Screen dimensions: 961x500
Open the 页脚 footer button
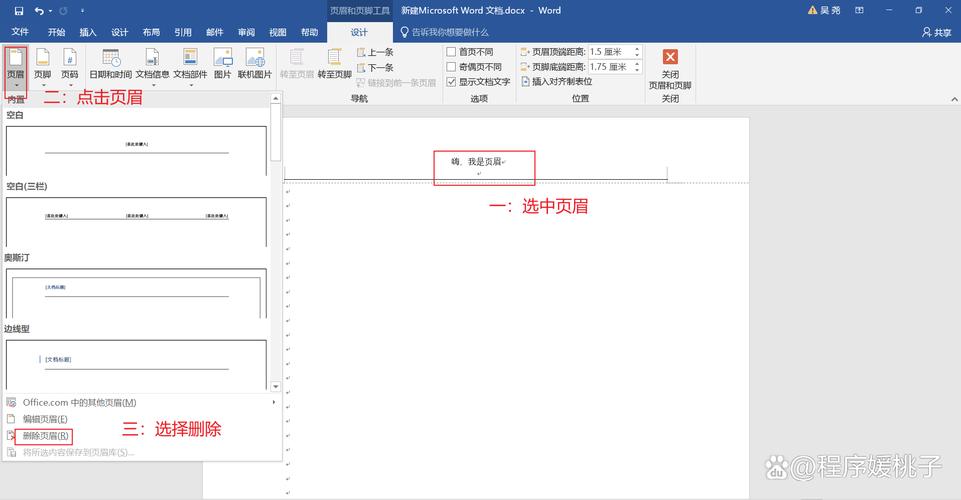43,67
